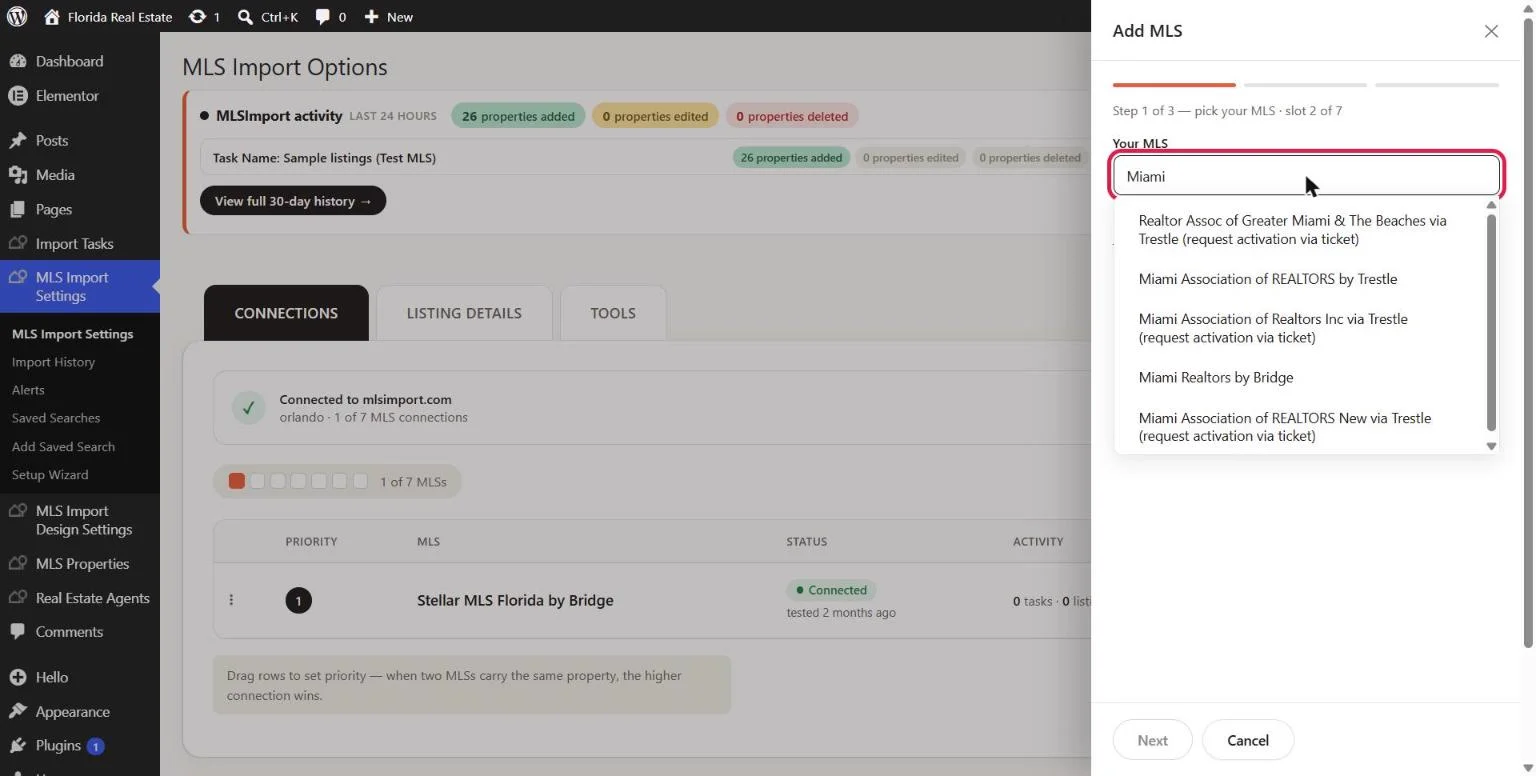
Task: Open Pages from its sidebar icon
Action: click(17, 209)
